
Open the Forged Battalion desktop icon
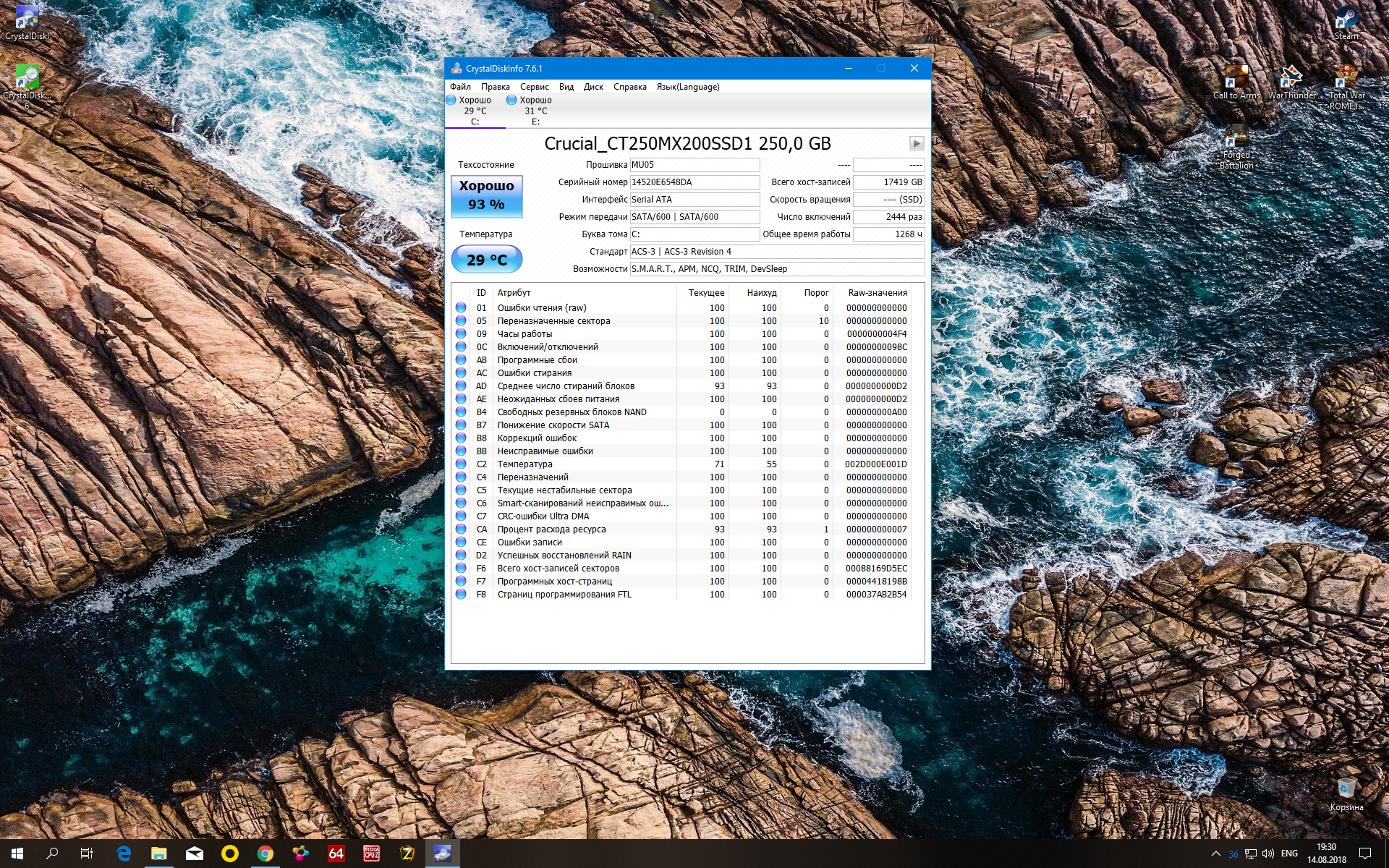(1236, 148)
